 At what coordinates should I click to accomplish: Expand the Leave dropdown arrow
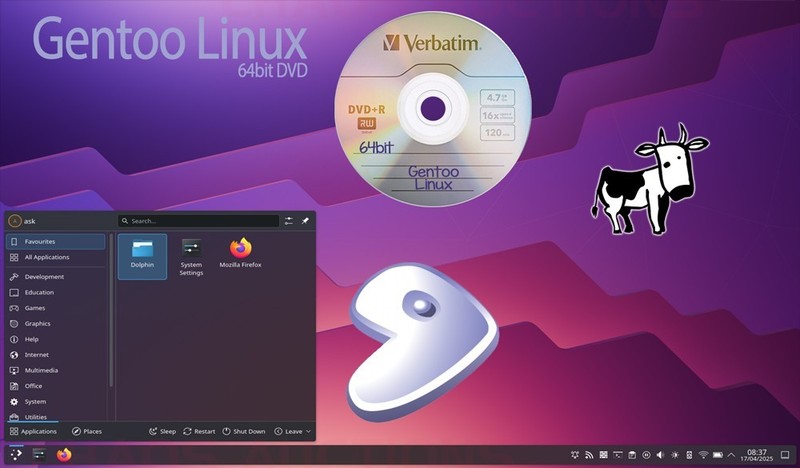[308, 431]
